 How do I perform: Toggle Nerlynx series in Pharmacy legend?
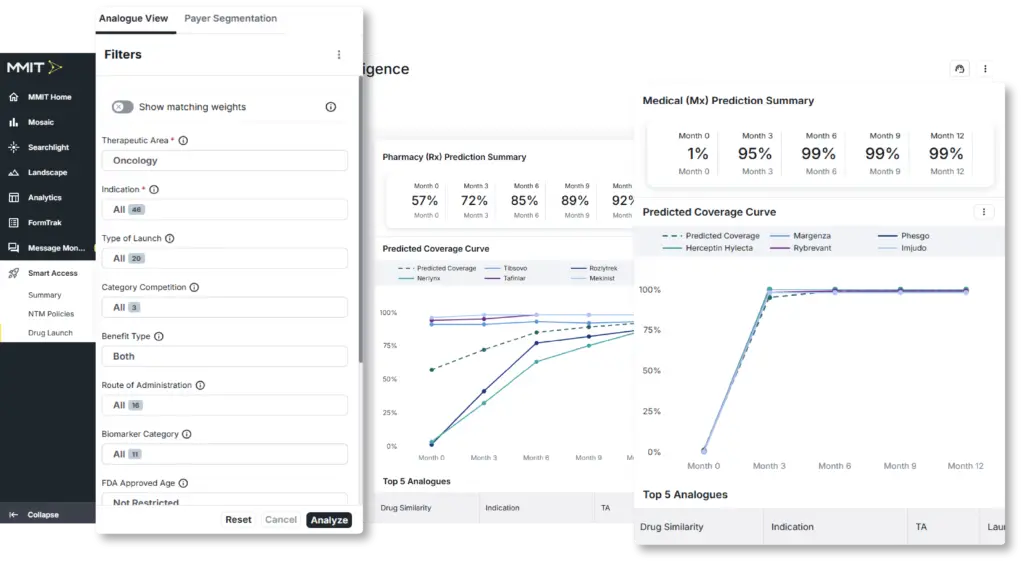(x=419, y=278)
